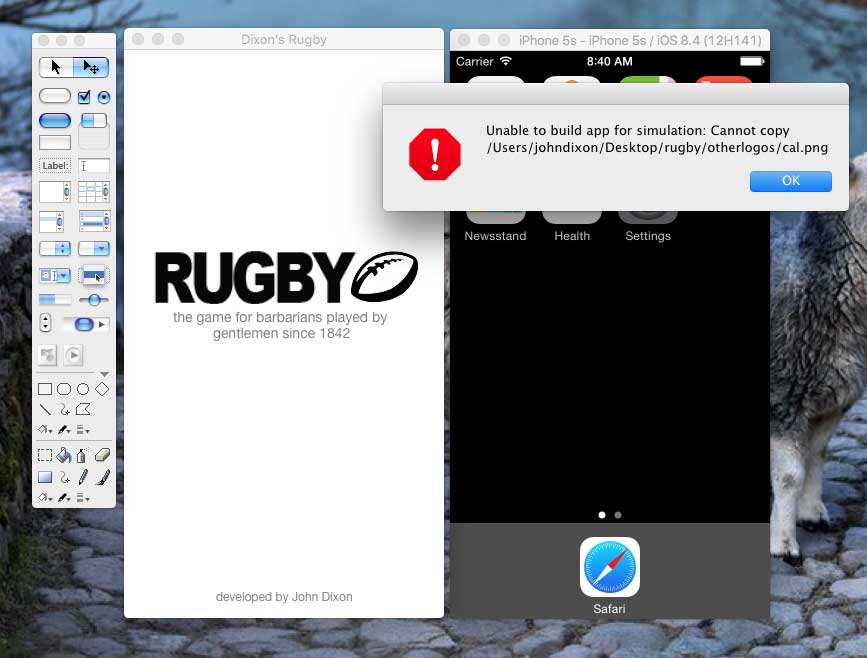Image resolution: width=867 pixels, height=658 pixels.
Task: Select the Edit (pointer with move) tool
Action: 91,67
